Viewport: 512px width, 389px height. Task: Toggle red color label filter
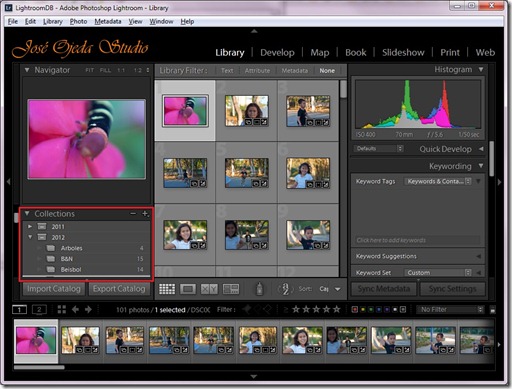tap(355, 310)
